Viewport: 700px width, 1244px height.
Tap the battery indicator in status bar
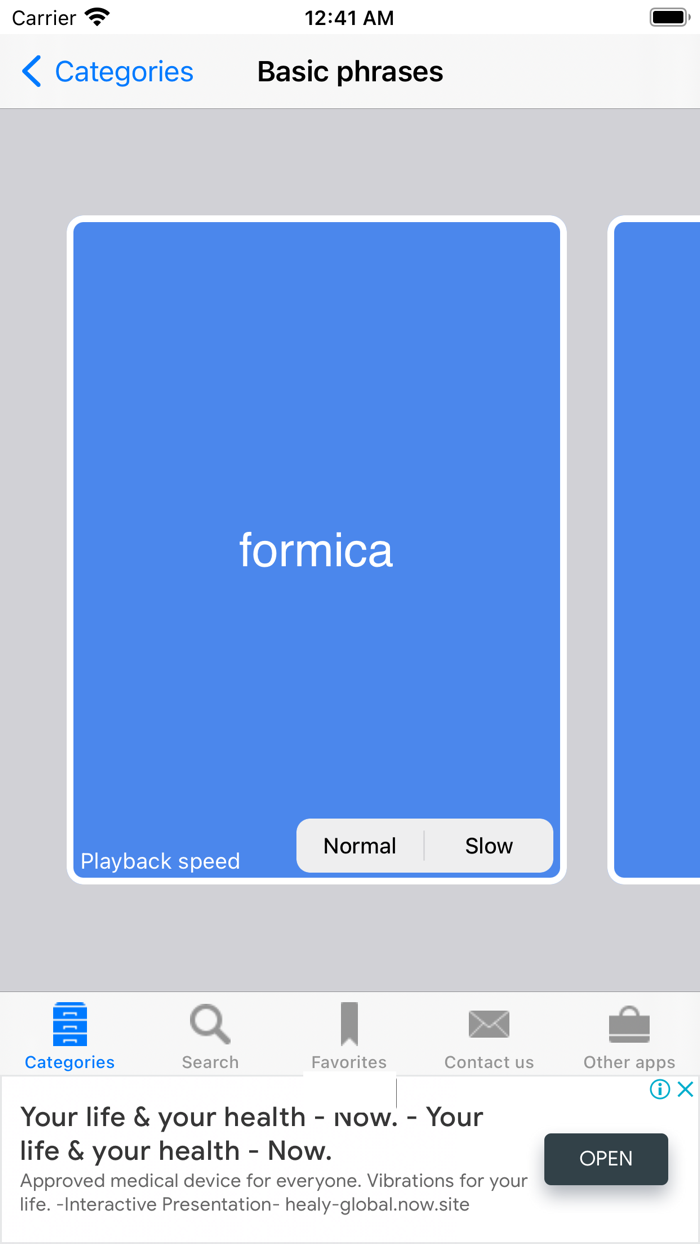coord(670,16)
